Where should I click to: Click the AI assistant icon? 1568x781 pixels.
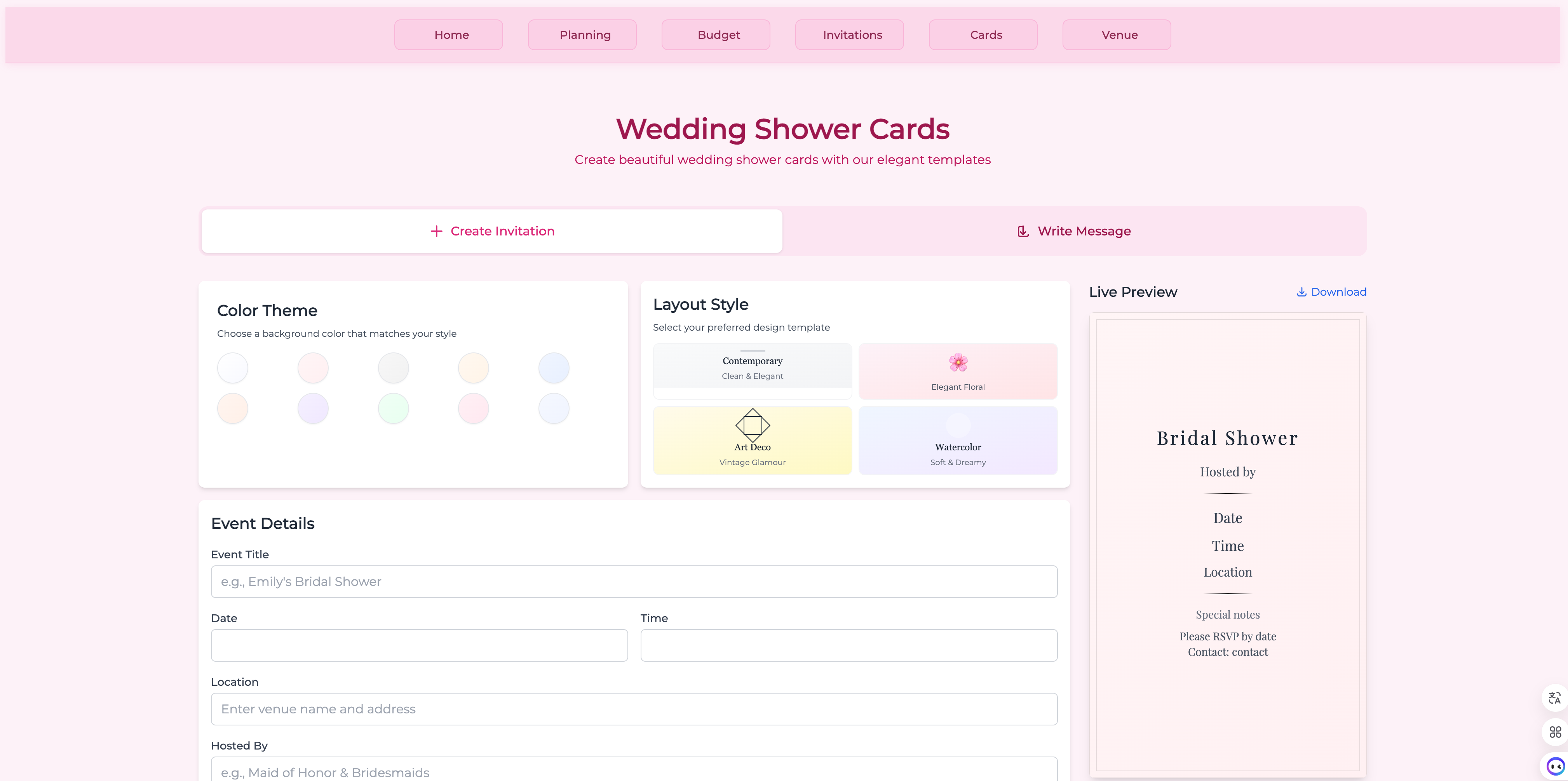click(1554, 766)
